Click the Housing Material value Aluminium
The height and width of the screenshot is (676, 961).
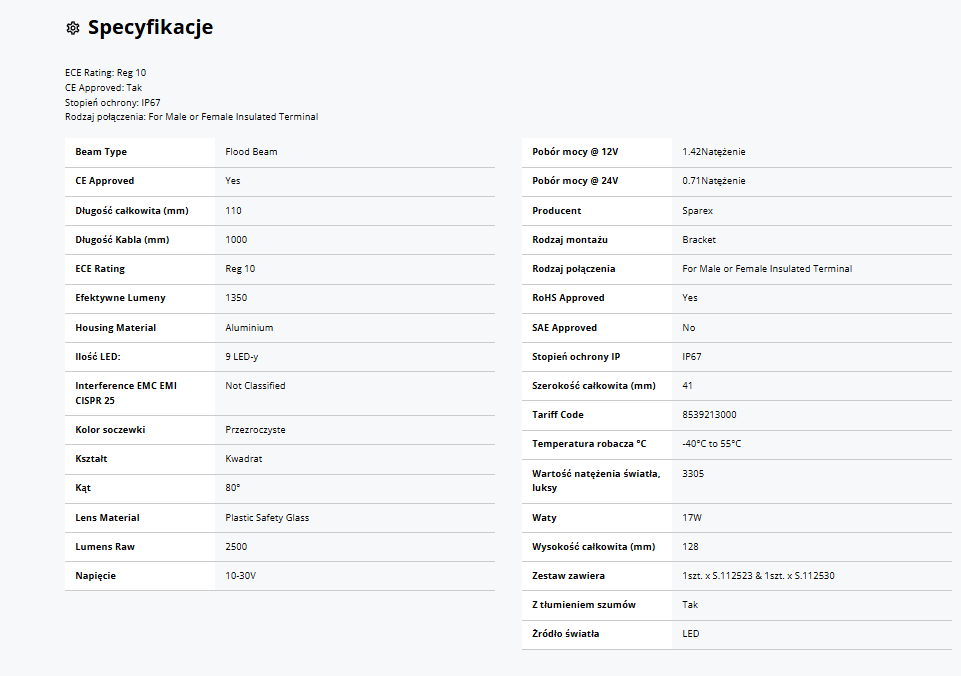point(250,328)
